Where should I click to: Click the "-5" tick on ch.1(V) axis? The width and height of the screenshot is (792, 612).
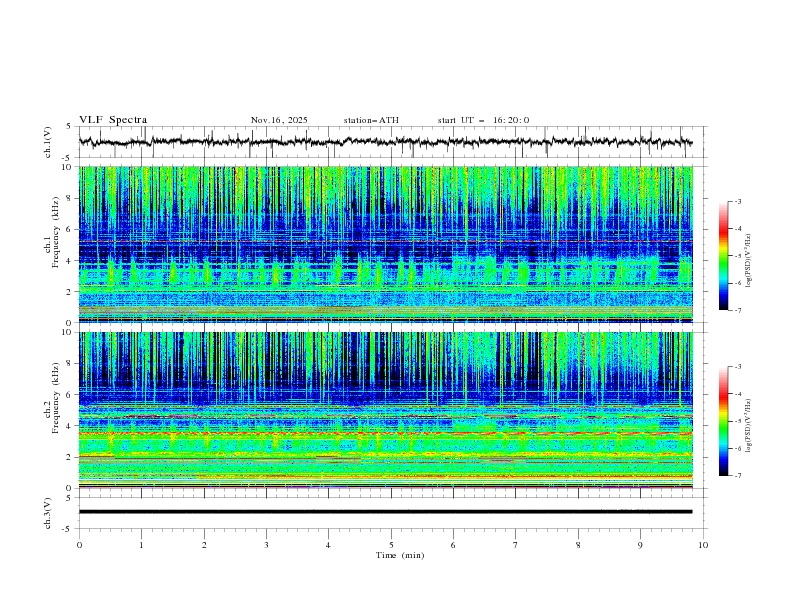point(67,158)
